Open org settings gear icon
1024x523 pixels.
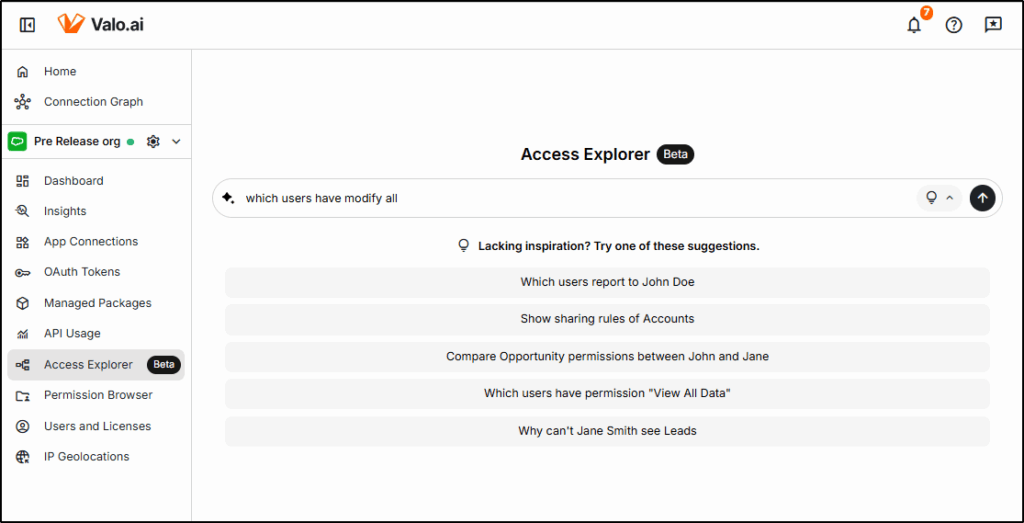click(x=153, y=142)
